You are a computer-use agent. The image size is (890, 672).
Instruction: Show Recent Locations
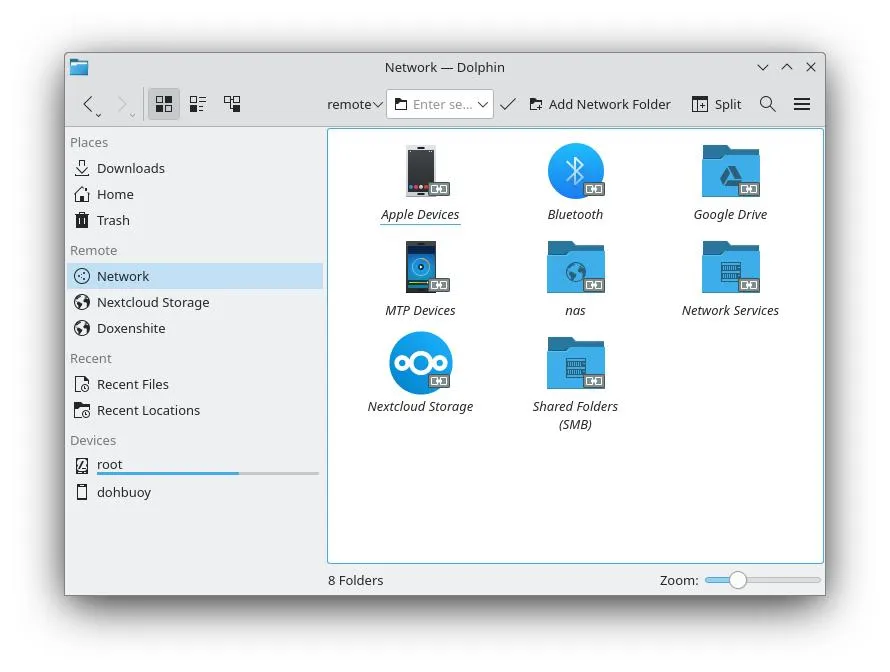[x=195, y=410]
